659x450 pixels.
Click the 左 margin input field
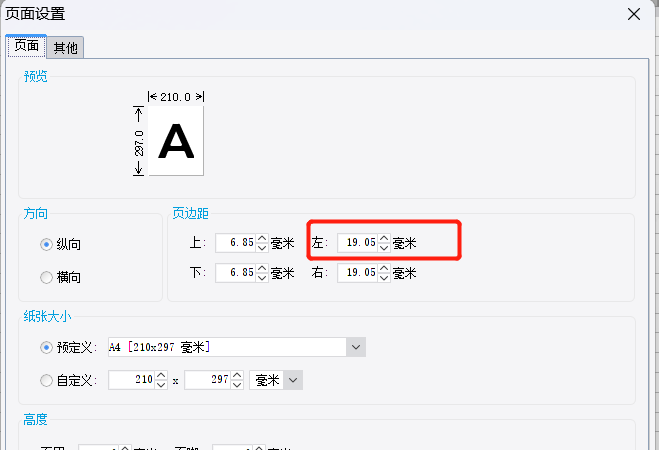(357, 243)
